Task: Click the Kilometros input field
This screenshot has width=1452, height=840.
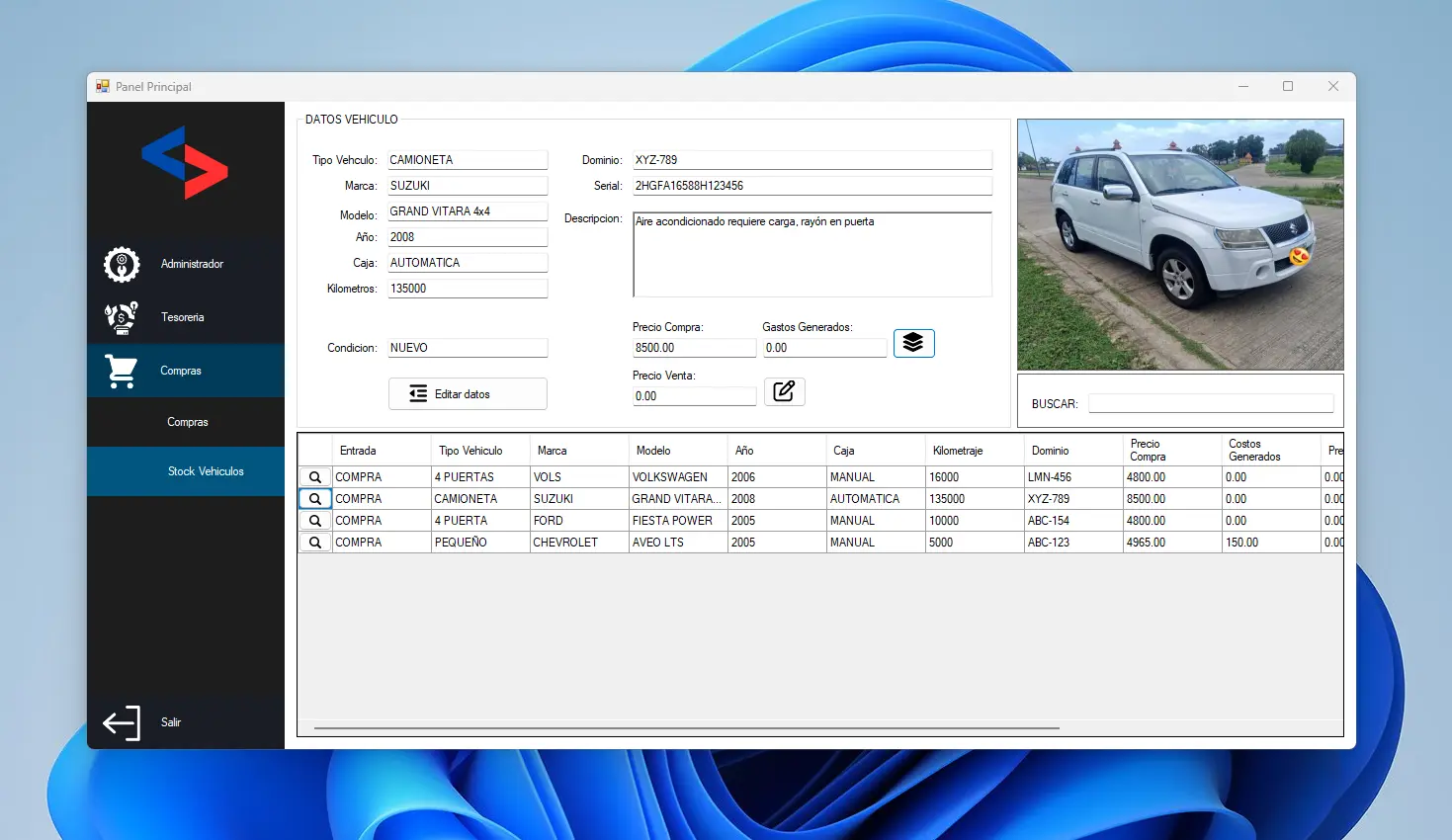Action: tap(467, 289)
